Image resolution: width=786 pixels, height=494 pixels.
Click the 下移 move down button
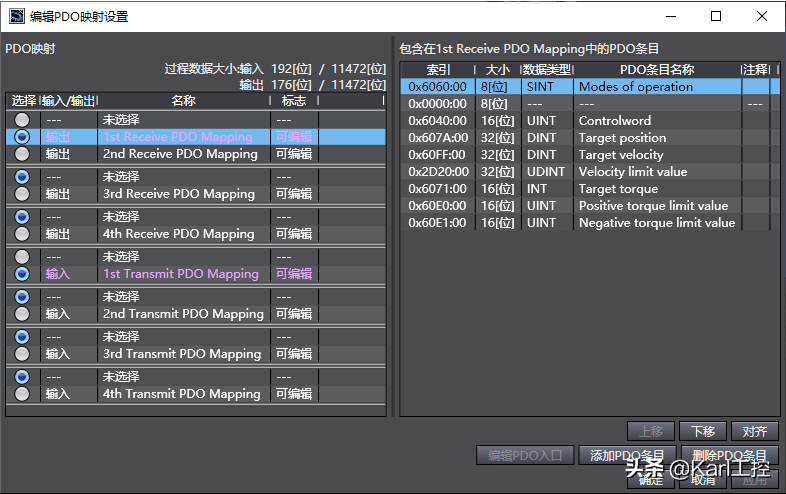click(x=703, y=431)
